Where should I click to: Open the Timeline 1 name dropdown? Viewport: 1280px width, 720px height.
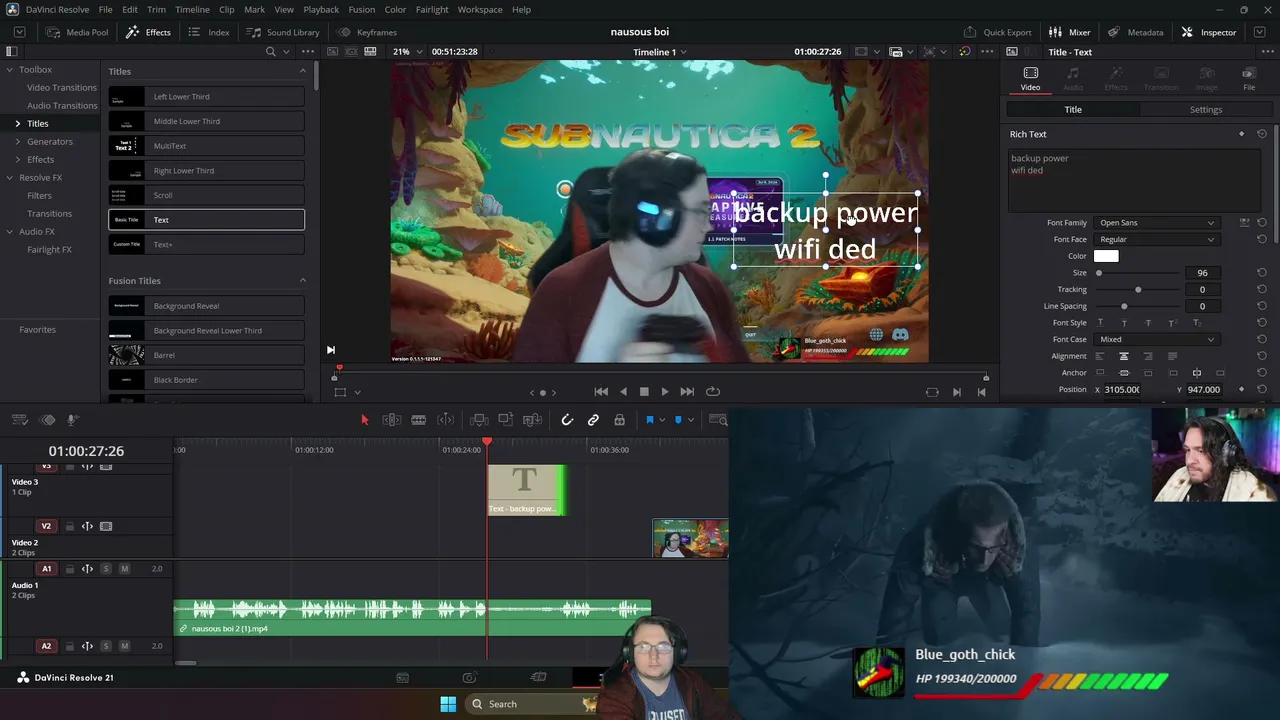click(660, 52)
